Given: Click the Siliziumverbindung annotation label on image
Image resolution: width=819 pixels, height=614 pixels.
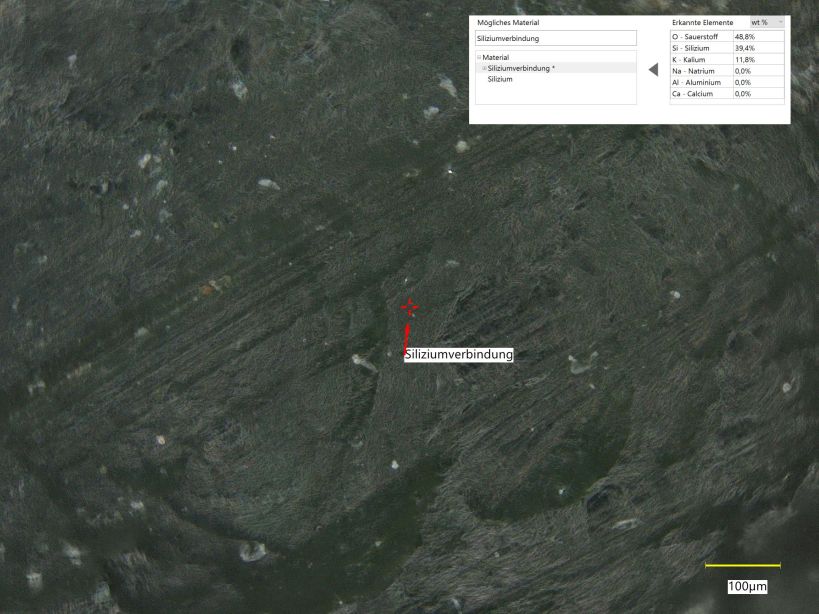Looking at the screenshot, I should pyautogui.click(x=459, y=355).
